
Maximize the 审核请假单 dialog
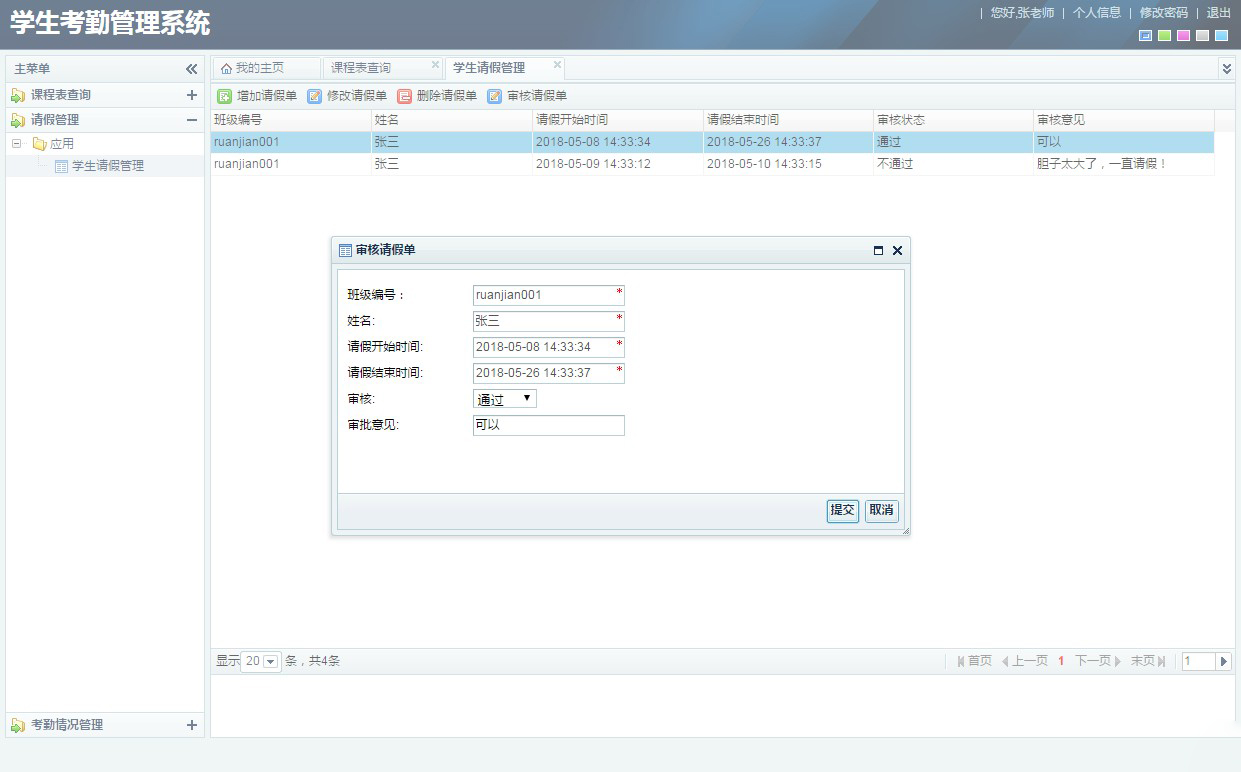pyautogui.click(x=878, y=251)
